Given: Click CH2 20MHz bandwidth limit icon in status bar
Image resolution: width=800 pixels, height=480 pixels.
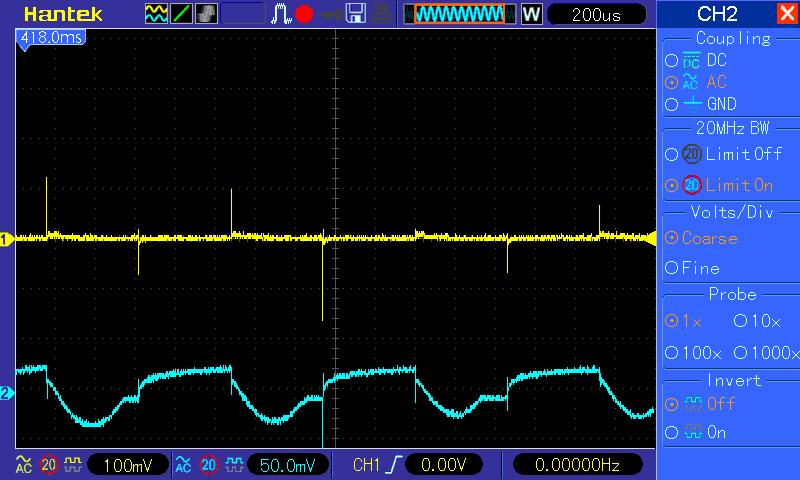Looking at the screenshot, I should (x=209, y=465).
